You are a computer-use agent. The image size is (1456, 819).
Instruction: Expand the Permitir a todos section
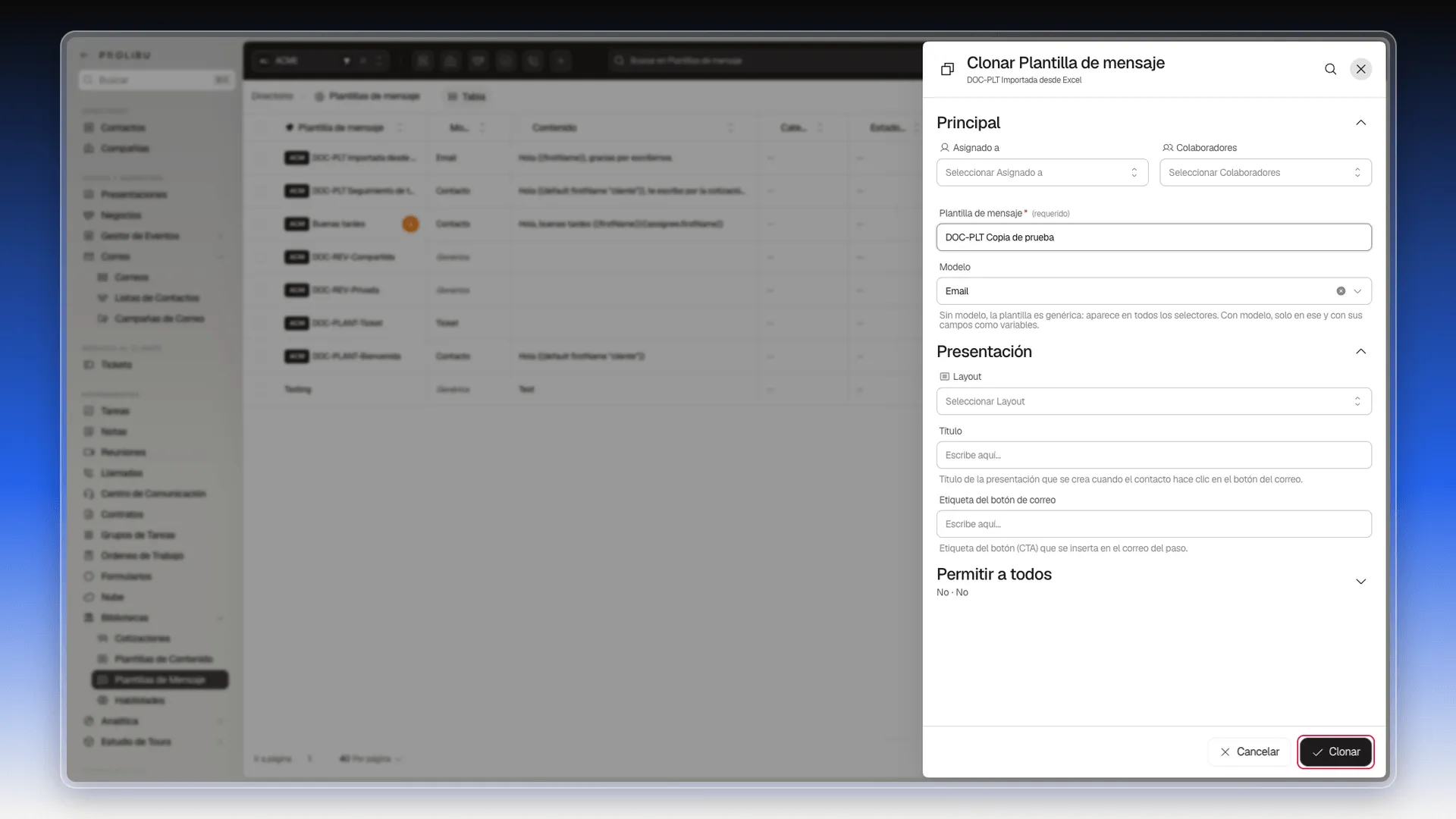[x=1361, y=582]
